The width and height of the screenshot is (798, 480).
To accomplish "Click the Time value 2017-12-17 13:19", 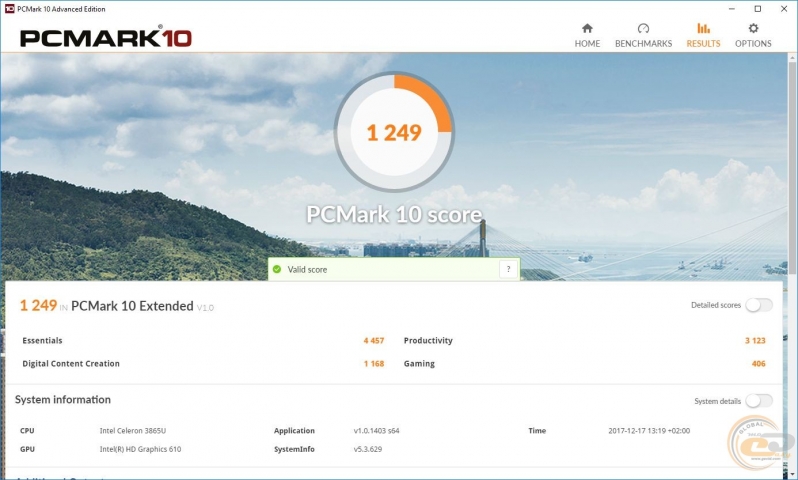I will tap(649, 431).
